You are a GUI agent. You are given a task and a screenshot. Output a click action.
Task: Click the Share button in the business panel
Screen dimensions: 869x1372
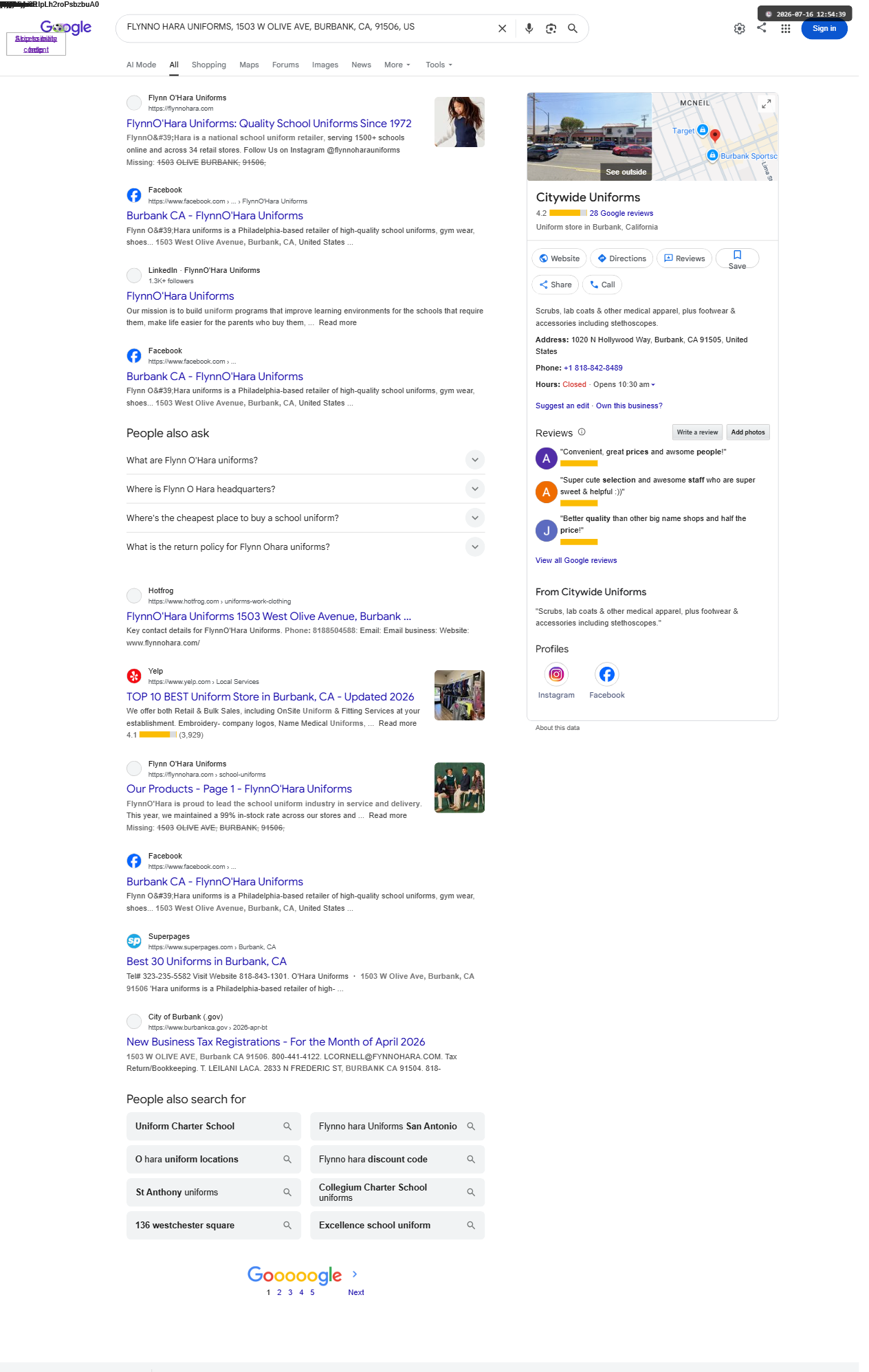(555, 285)
